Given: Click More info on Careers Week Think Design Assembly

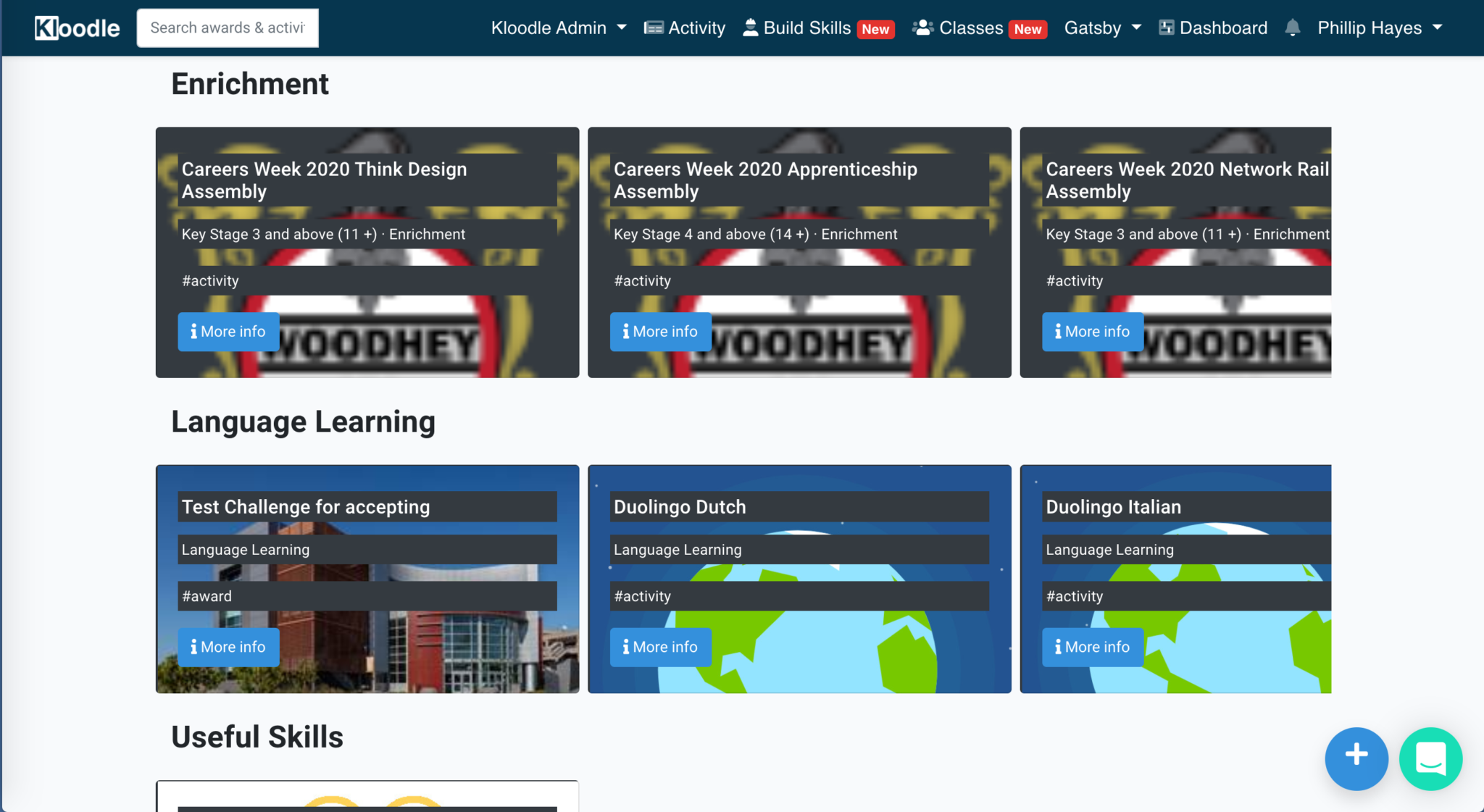Looking at the screenshot, I should (228, 331).
